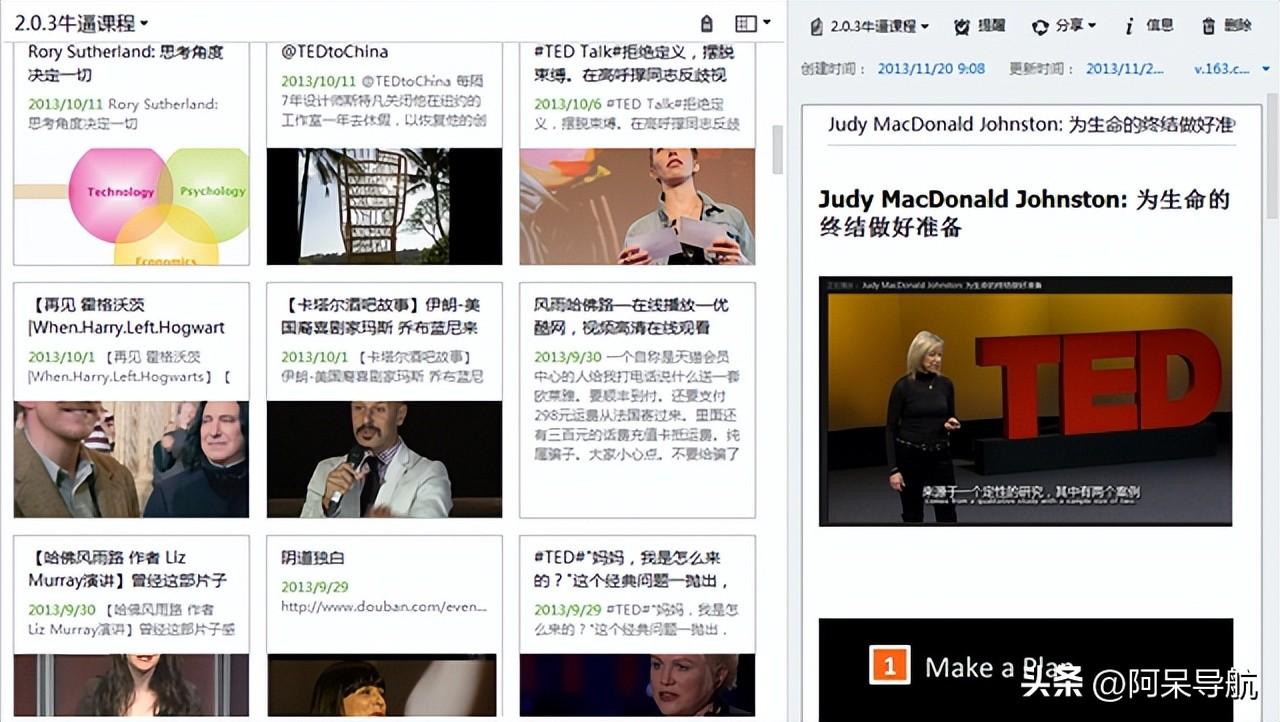The width and height of the screenshot is (1280, 722).
Task: Select the 阴道独白 note card
Action: [384, 628]
